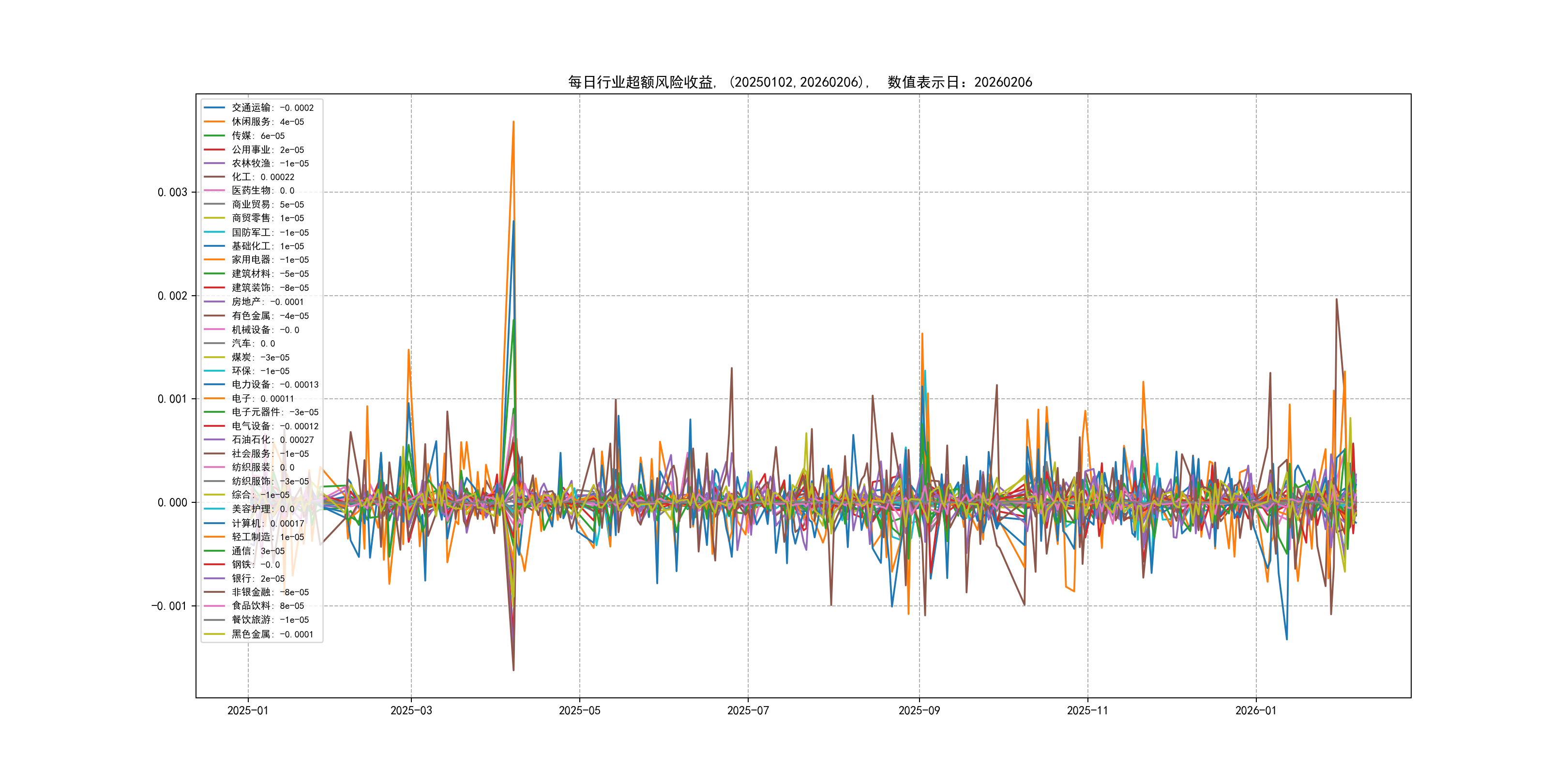The height and width of the screenshot is (784, 1568).
Task: Click the 食品饮料: 8e-05 legend entry
Action: tap(267, 605)
